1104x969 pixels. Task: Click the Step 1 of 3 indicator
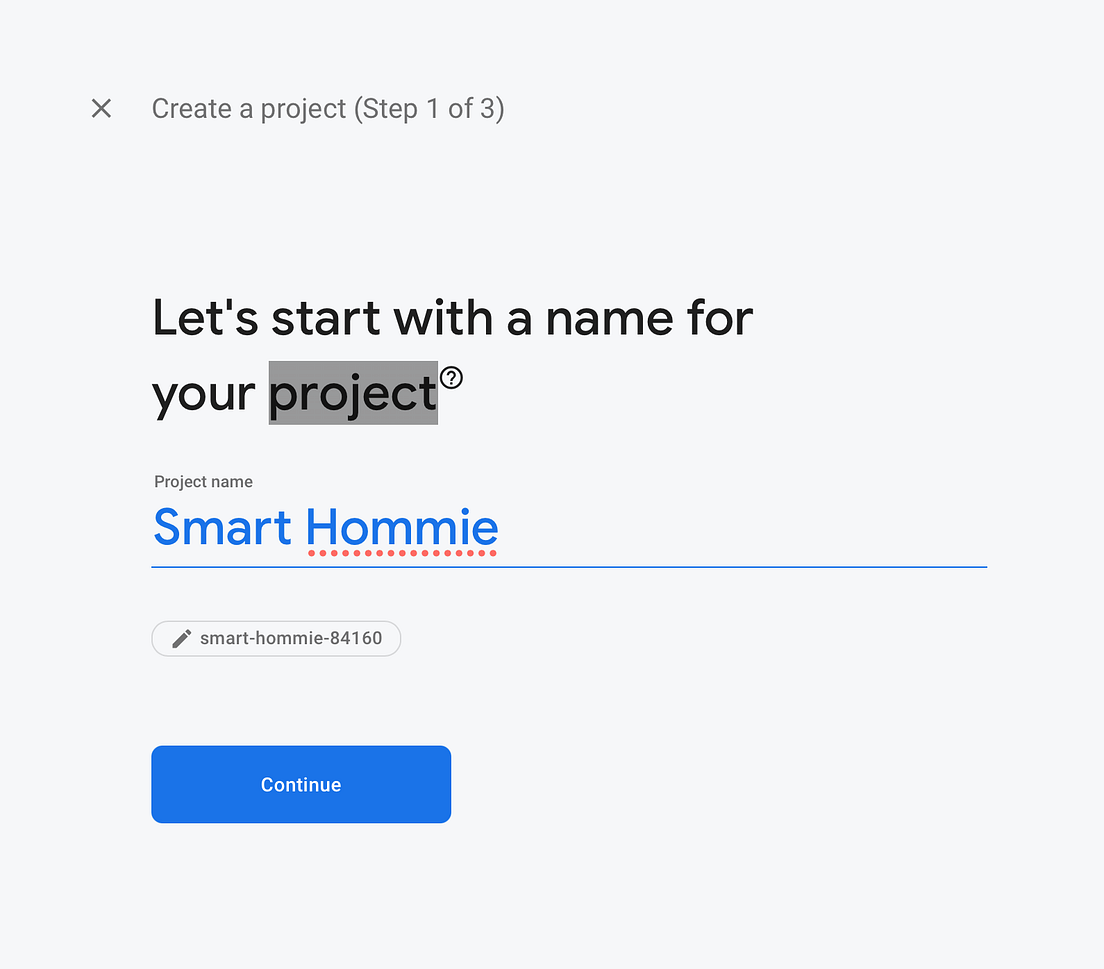pos(428,108)
